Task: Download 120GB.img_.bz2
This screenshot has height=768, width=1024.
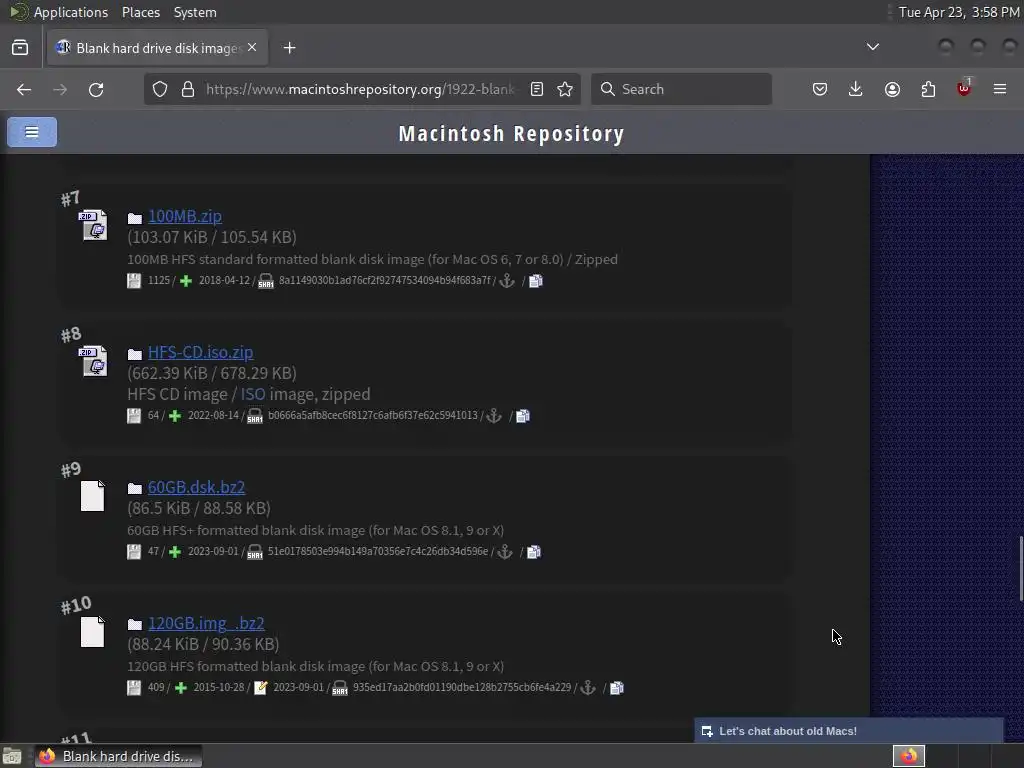Action: pyautogui.click(x=206, y=623)
